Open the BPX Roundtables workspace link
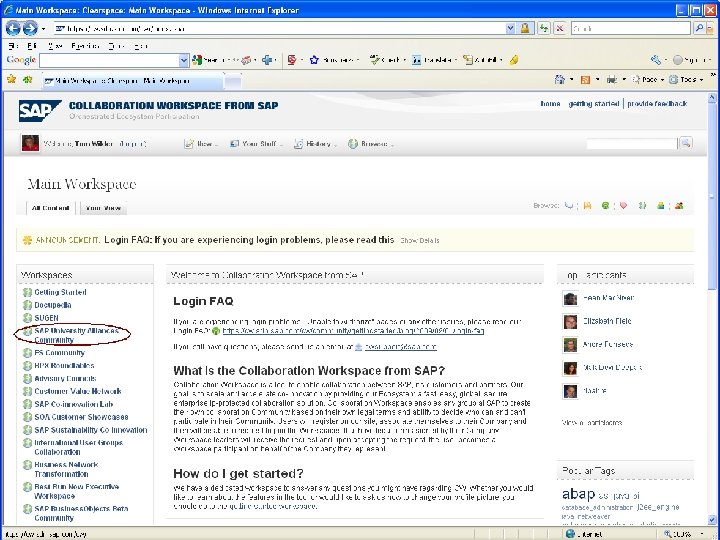The width and height of the screenshot is (720, 540). 64,366
